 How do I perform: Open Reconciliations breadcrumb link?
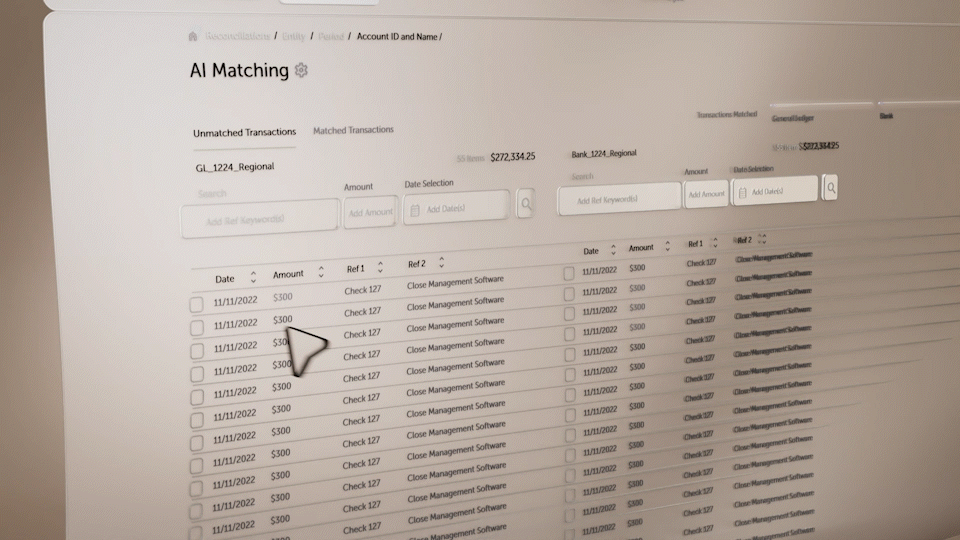(237, 36)
